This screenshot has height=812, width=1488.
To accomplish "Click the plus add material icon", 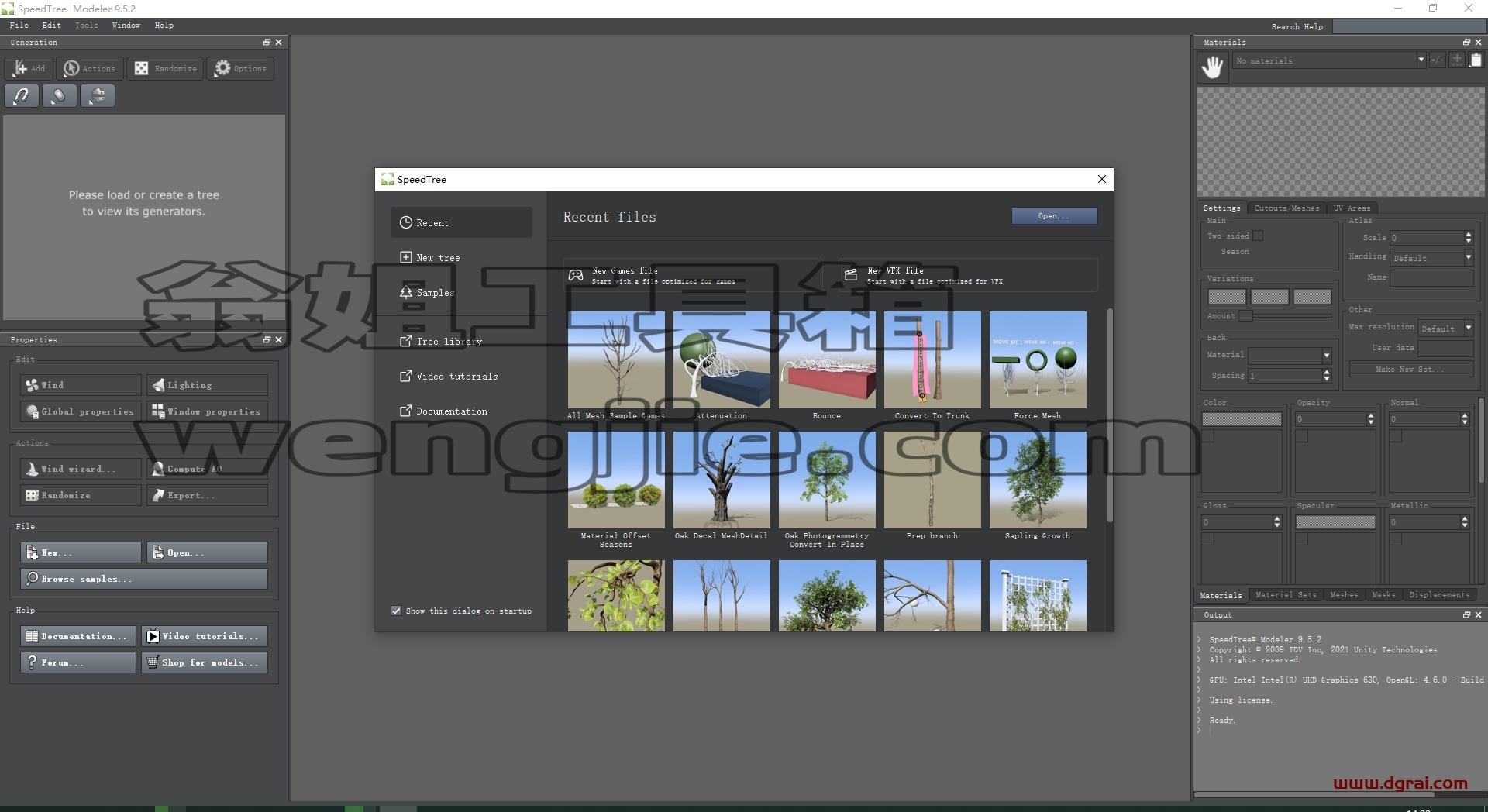I will [x=1457, y=60].
